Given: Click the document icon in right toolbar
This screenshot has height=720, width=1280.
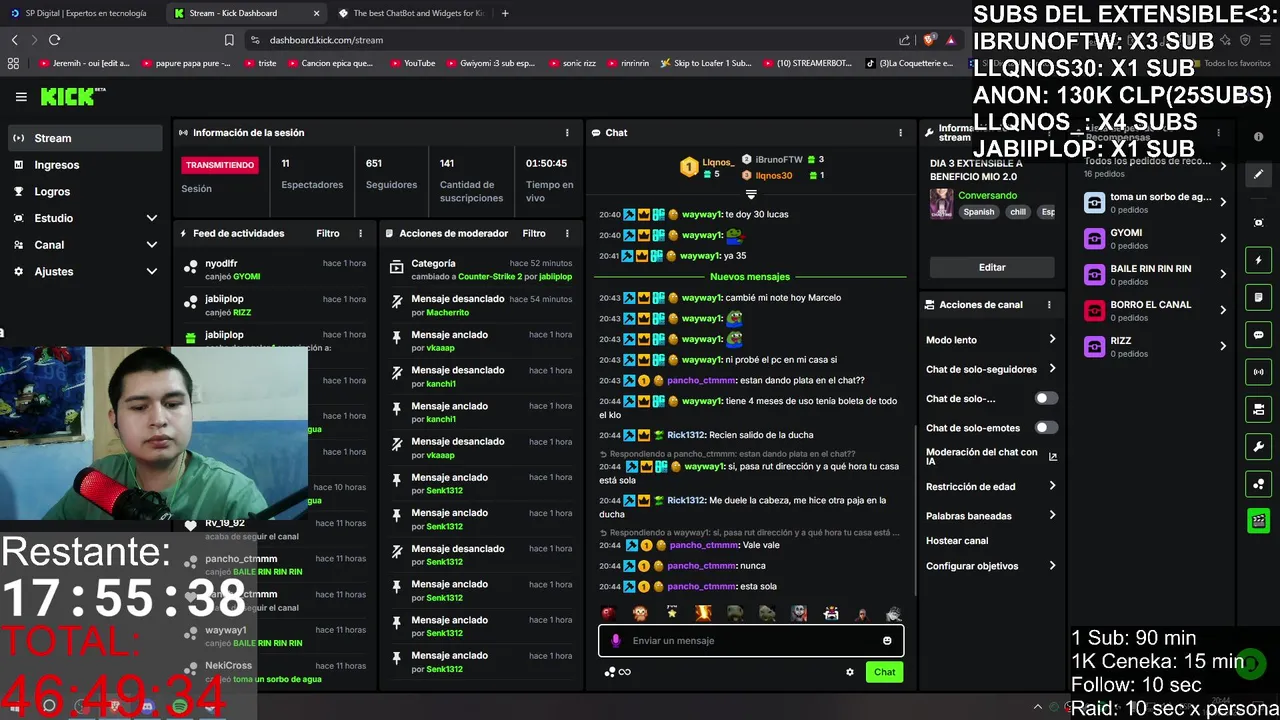Looking at the screenshot, I should coord(1259,297).
